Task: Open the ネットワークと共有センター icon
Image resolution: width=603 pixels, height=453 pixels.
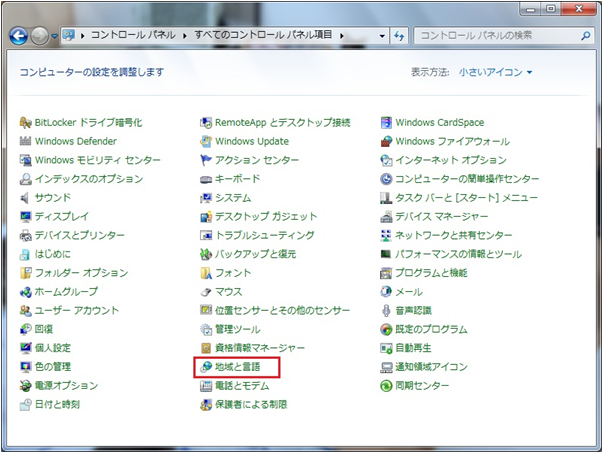Action: coord(386,235)
